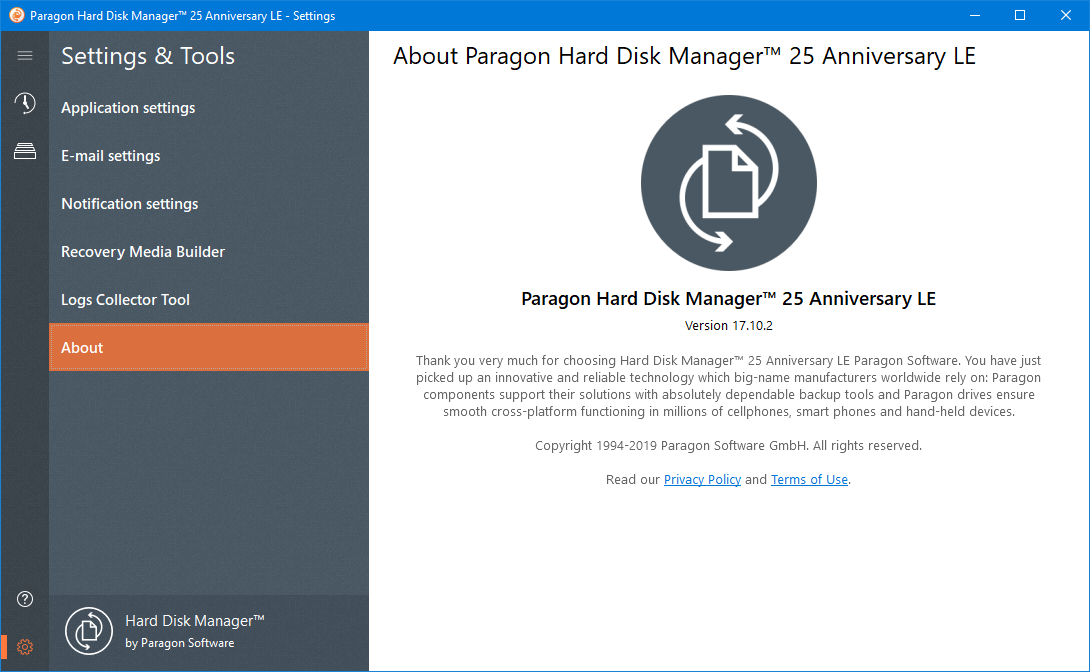Minimize the Settings window

click(975, 15)
